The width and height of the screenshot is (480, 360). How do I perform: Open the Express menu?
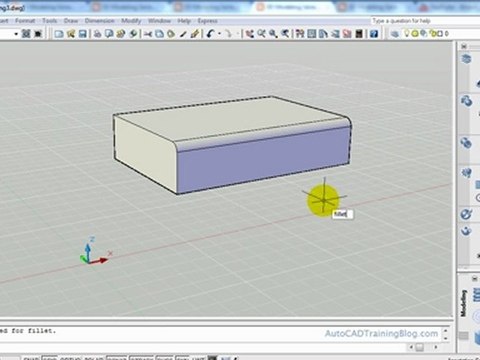click(207, 21)
